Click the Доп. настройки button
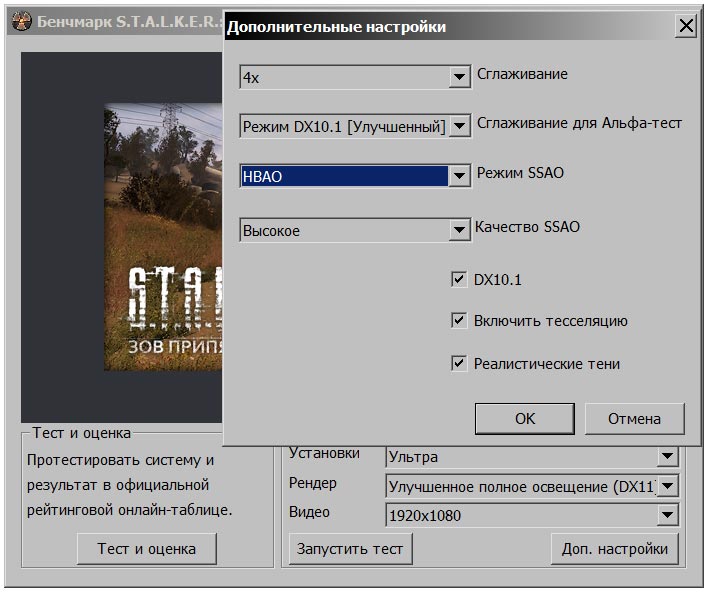 click(614, 548)
